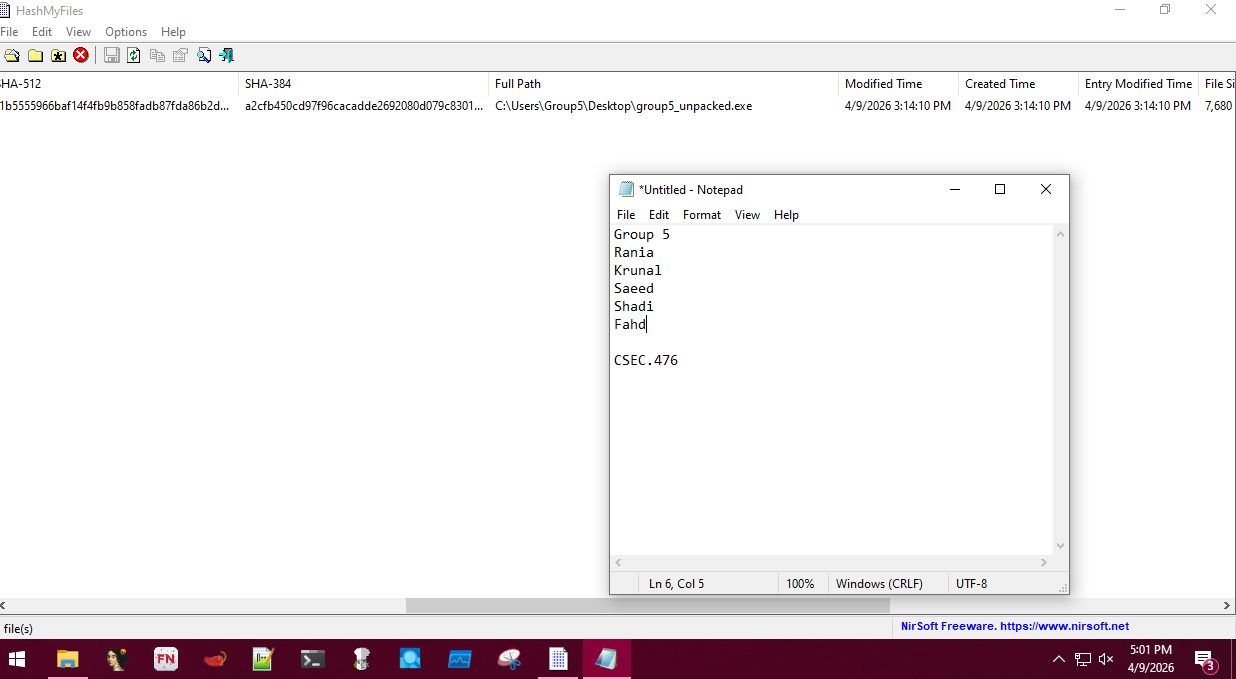Switch to HashMyFiles taskbar button
Screen dimensions: 1236x679
pyautogui.click(x=558, y=659)
